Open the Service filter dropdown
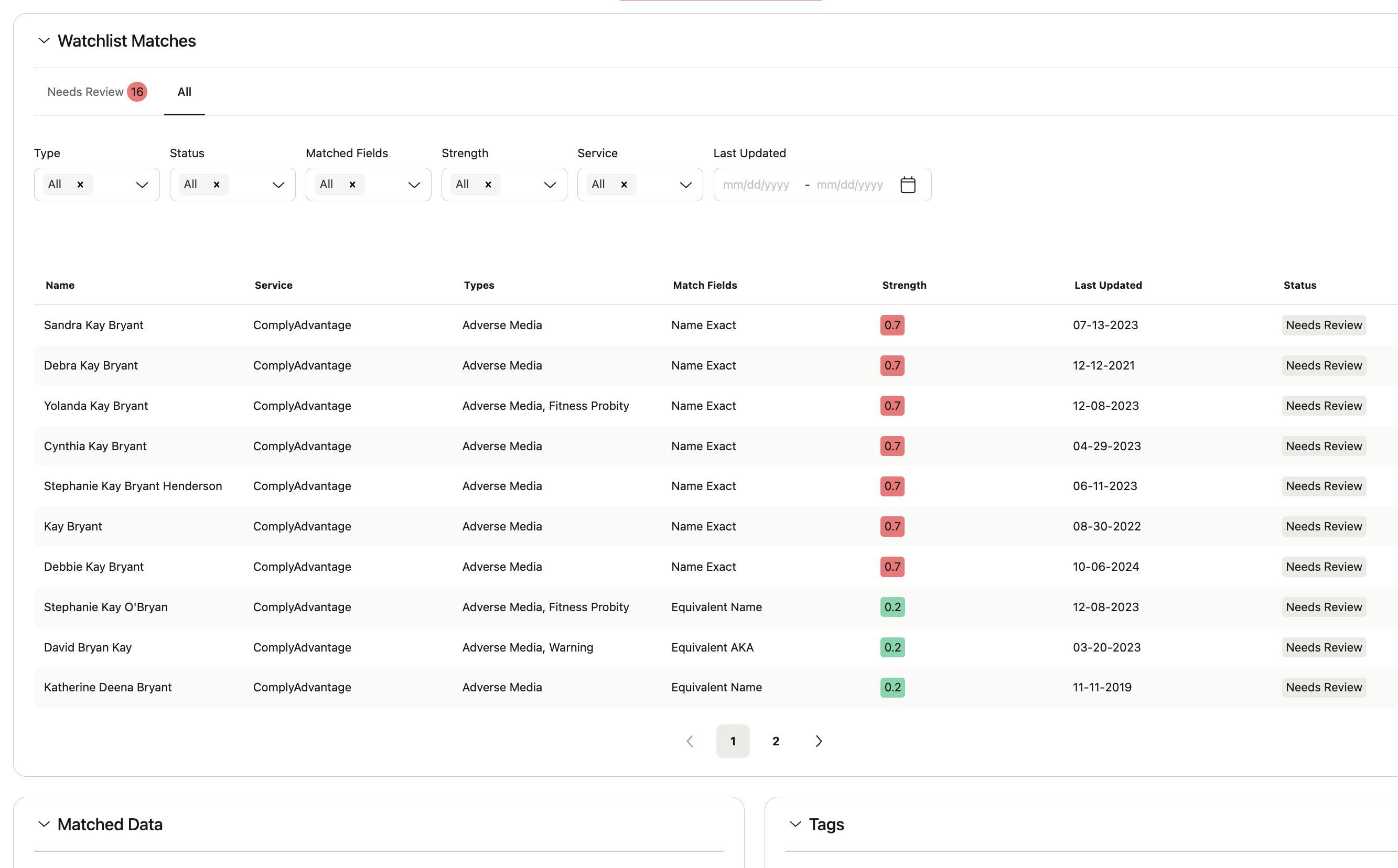The height and width of the screenshot is (868, 1398). 685,185
